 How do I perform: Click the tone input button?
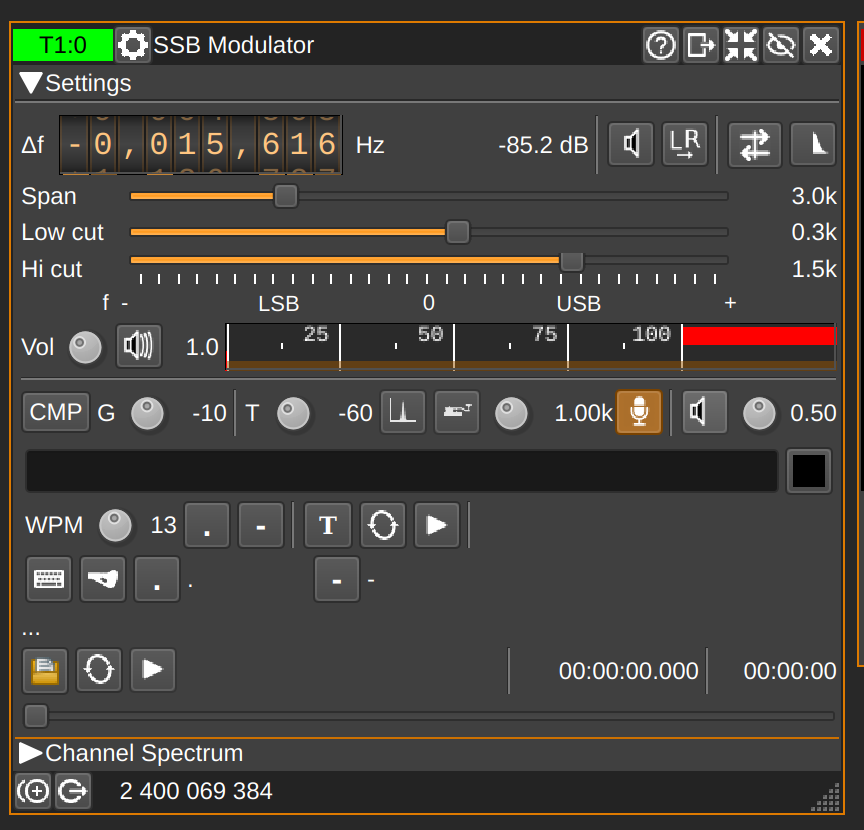pos(403,412)
